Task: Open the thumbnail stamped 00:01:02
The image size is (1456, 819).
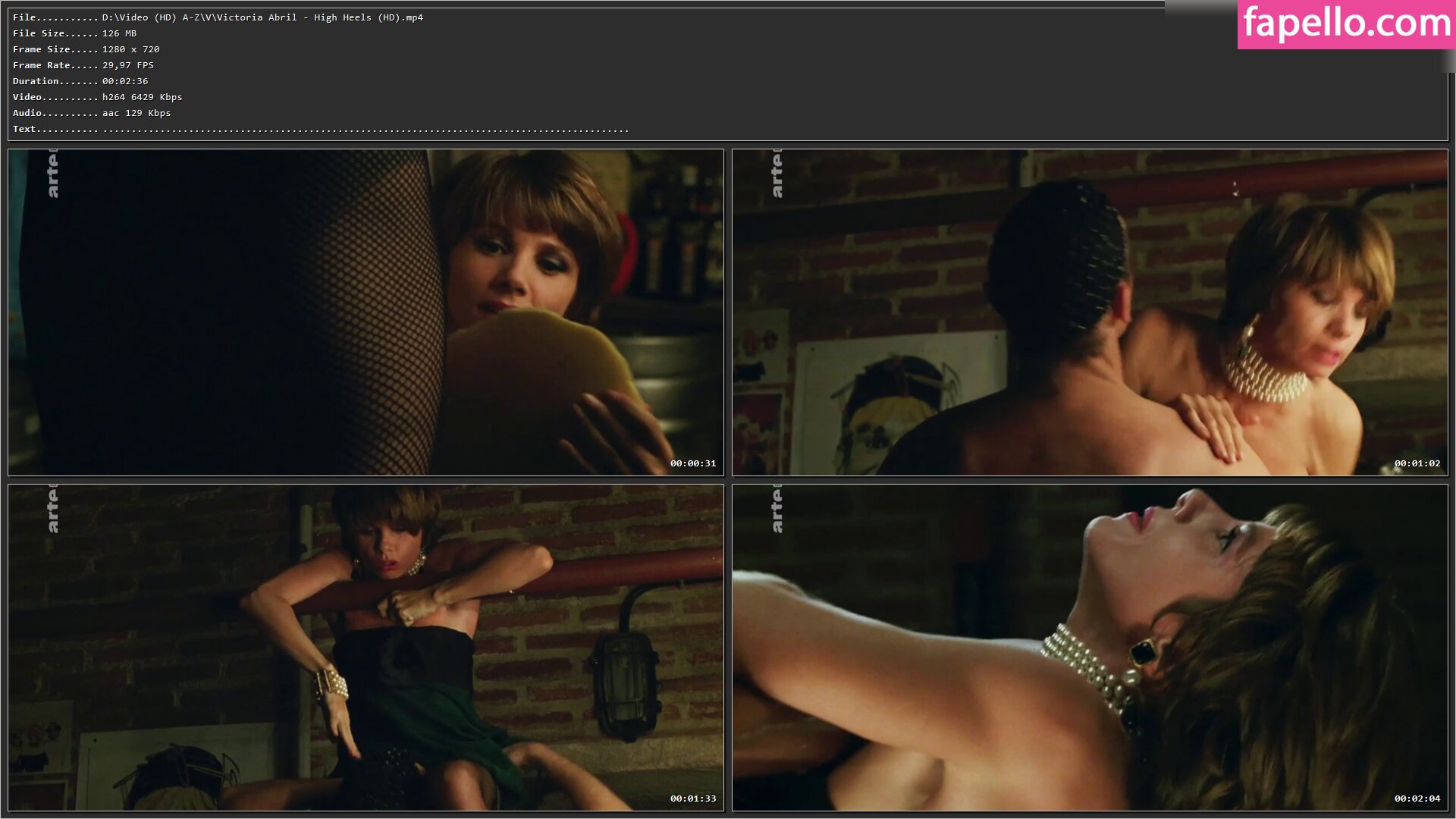Action: (1090, 312)
